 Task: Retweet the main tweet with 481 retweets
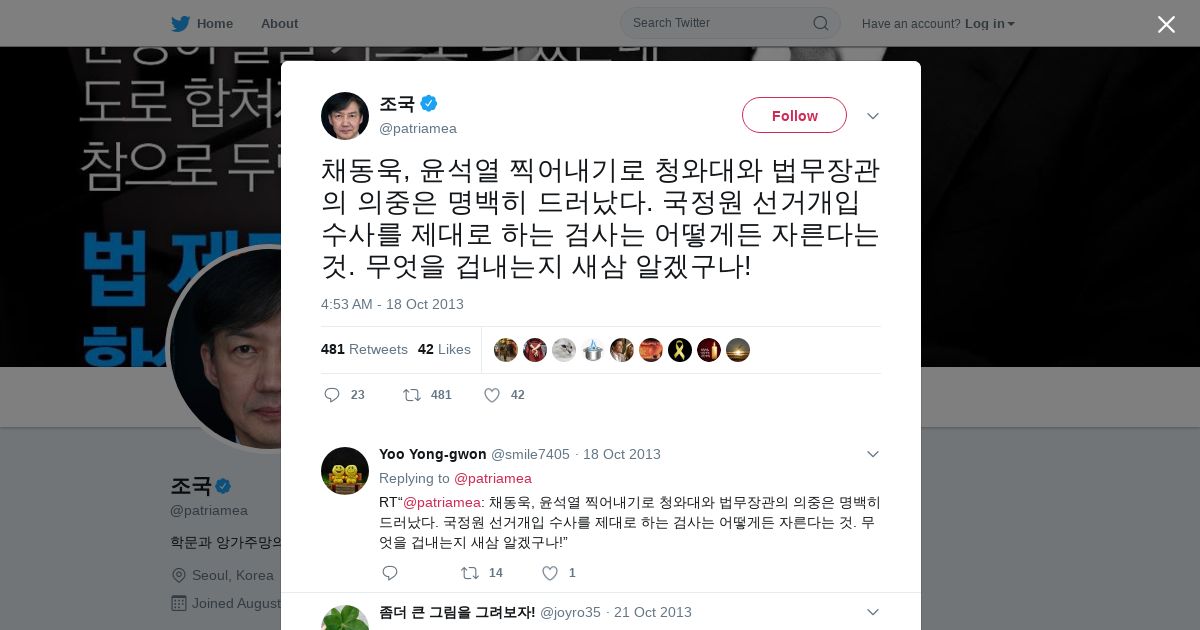(x=411, y=395)
